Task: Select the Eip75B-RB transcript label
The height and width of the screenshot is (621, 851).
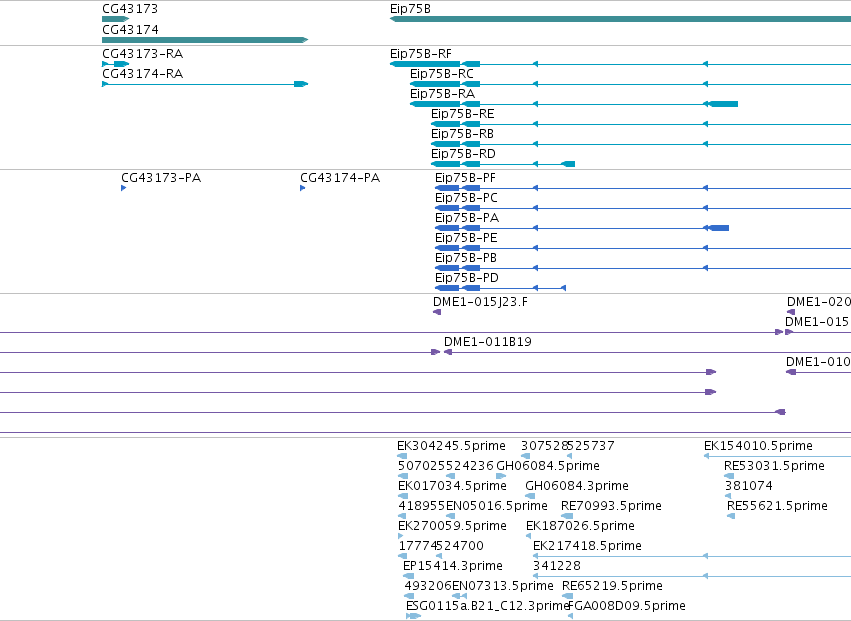Action: pyautogui.click(x=462, y=134)
